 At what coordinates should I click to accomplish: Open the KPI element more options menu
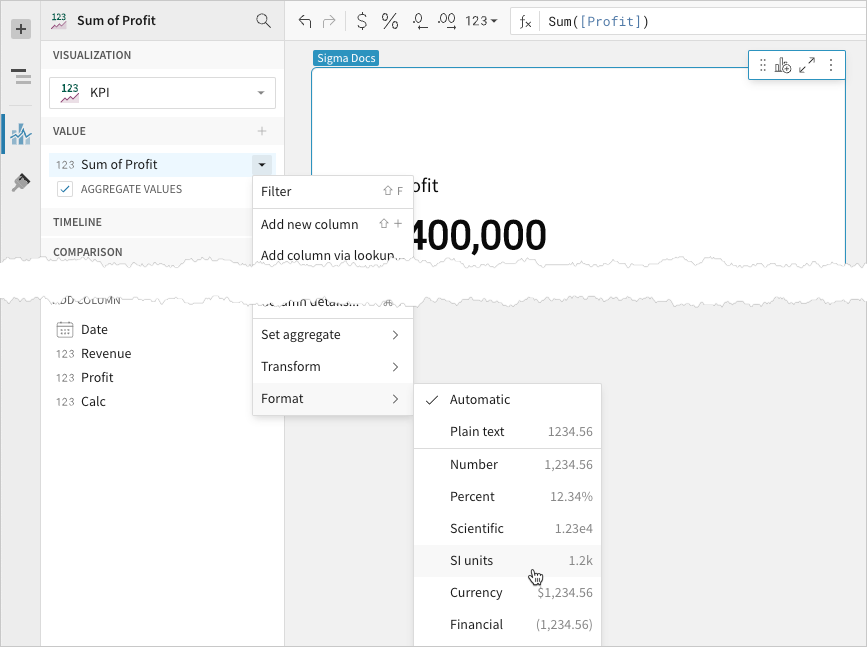[831, 65]
